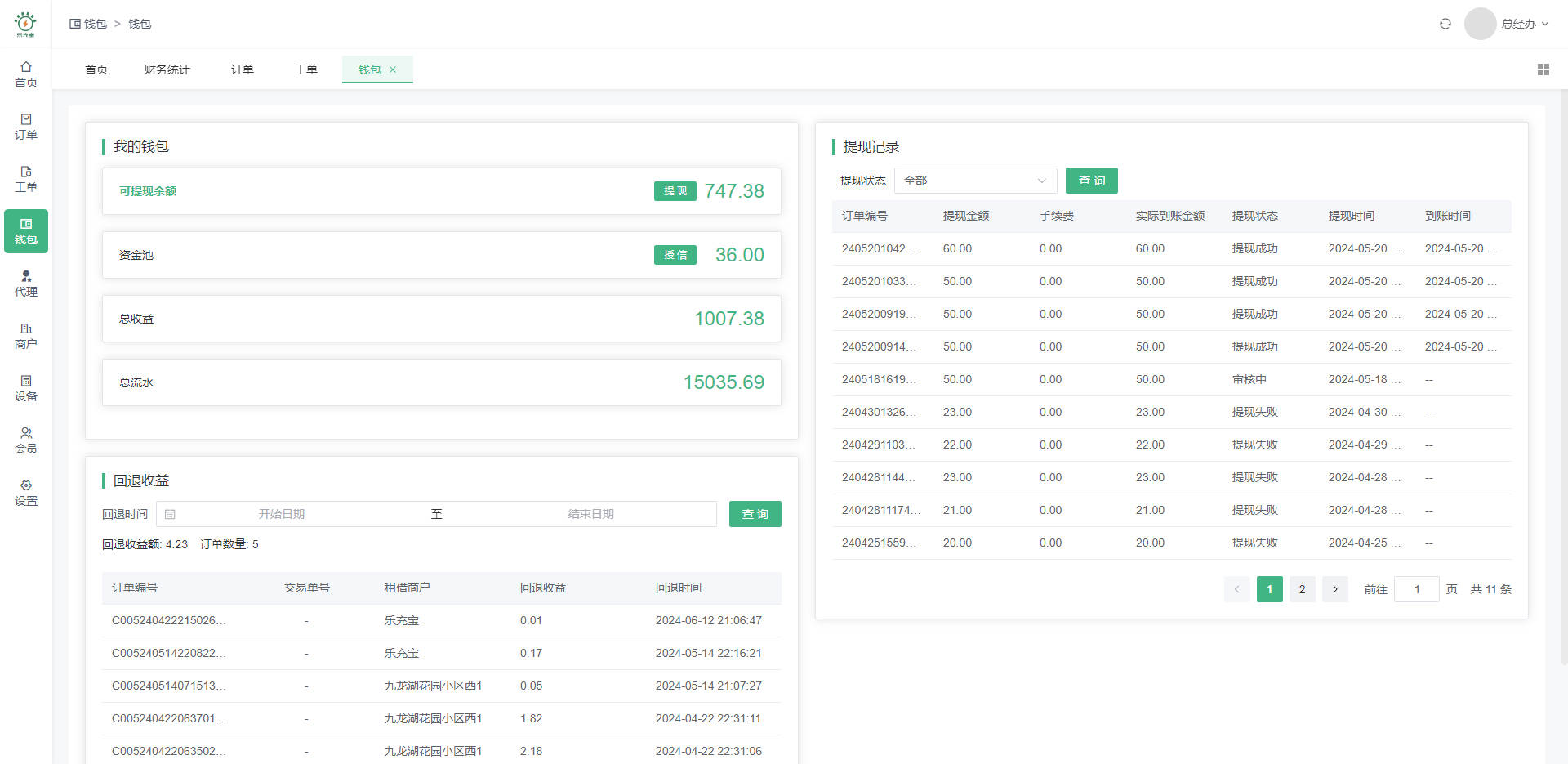Click order C005240514220822…

tap(169, 653)
